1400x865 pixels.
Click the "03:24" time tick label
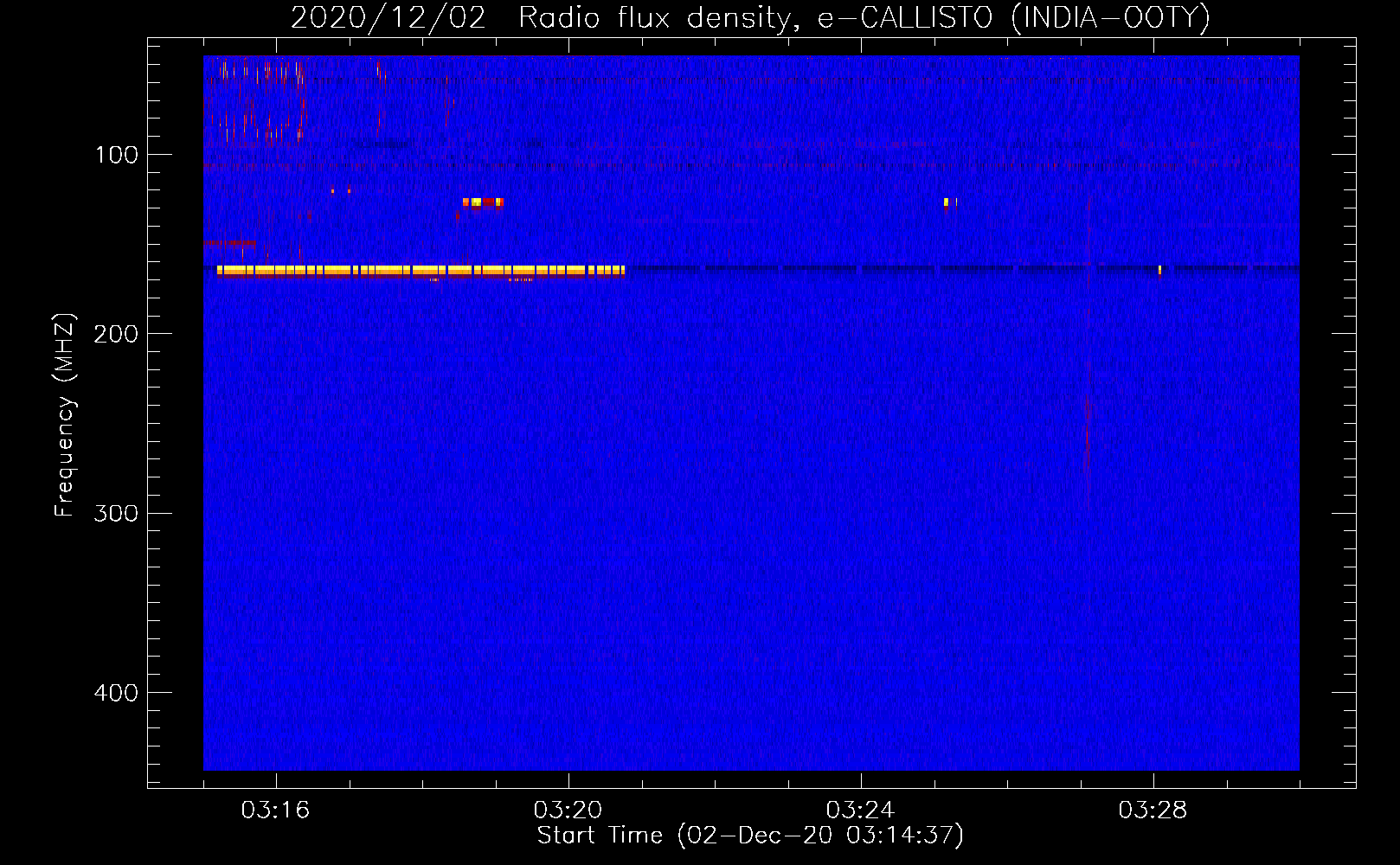[860, 811]
